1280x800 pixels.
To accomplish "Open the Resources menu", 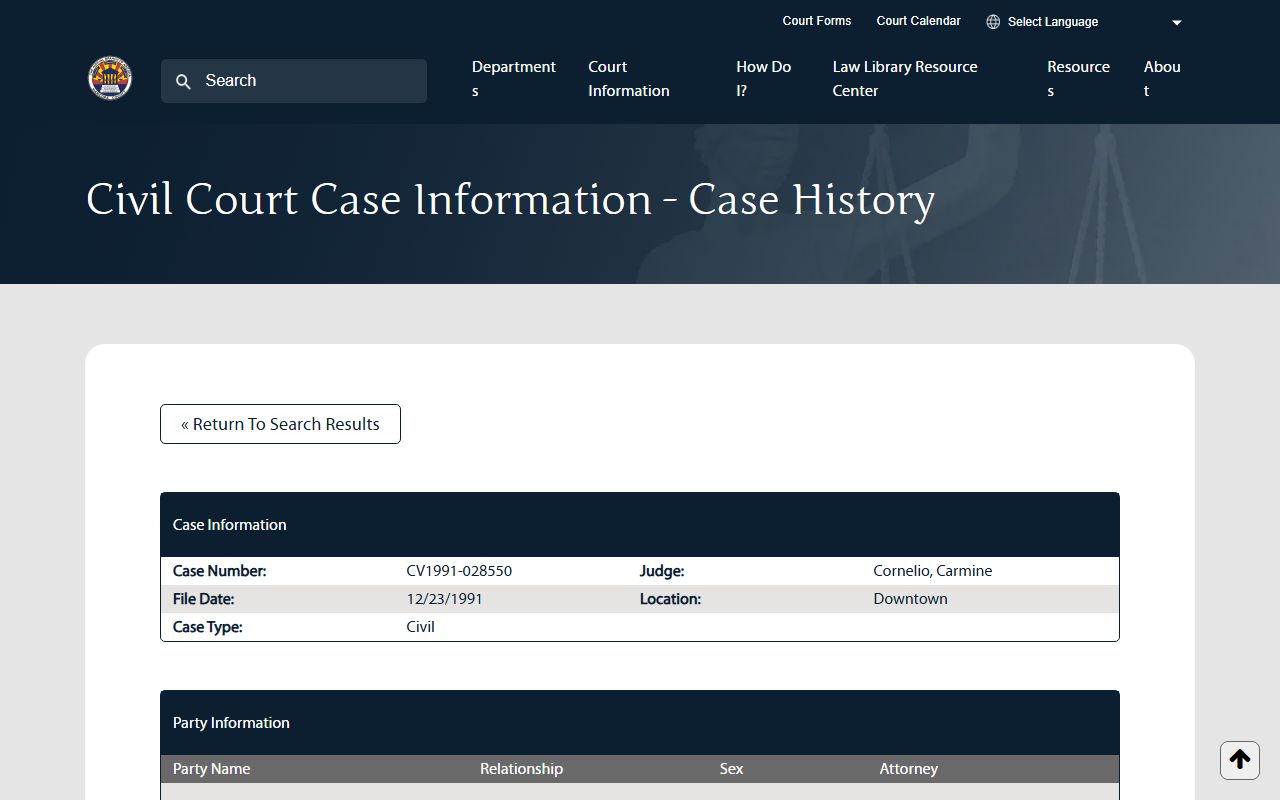I will pyautogui.click(x=1078, y=79).
